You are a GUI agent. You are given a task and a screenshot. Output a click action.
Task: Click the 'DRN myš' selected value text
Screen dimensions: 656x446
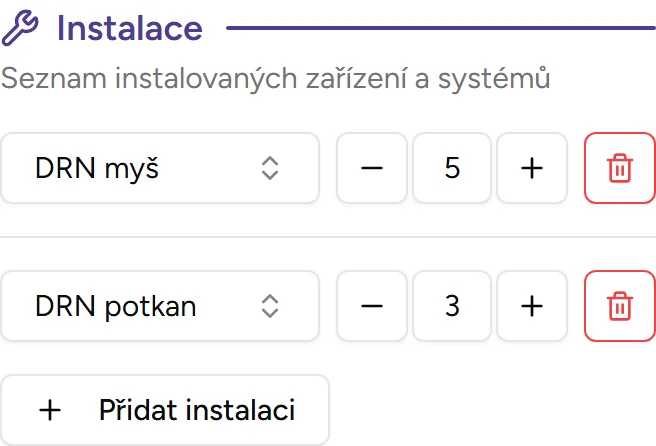click(x=97, y=168)
